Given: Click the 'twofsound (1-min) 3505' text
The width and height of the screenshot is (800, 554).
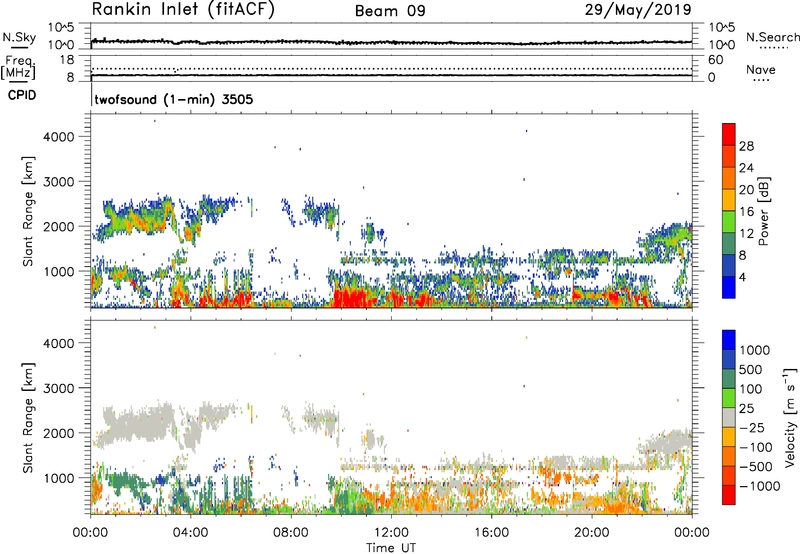Looking at the screenshot, I should pos(173,99).
